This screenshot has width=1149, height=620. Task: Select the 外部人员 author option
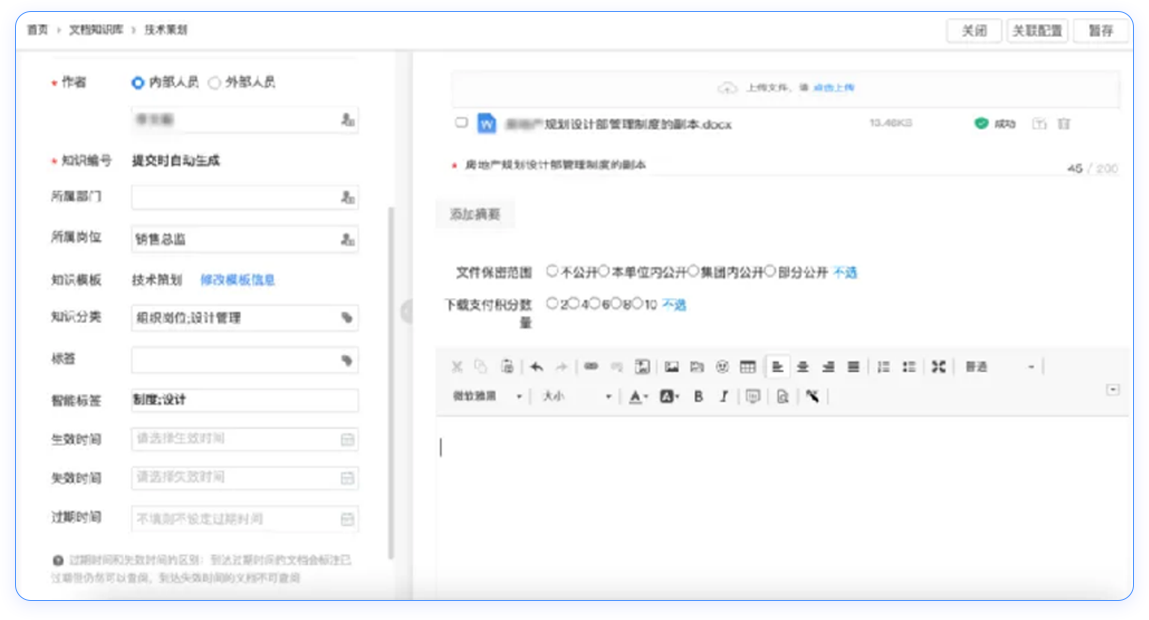[215, 83]
